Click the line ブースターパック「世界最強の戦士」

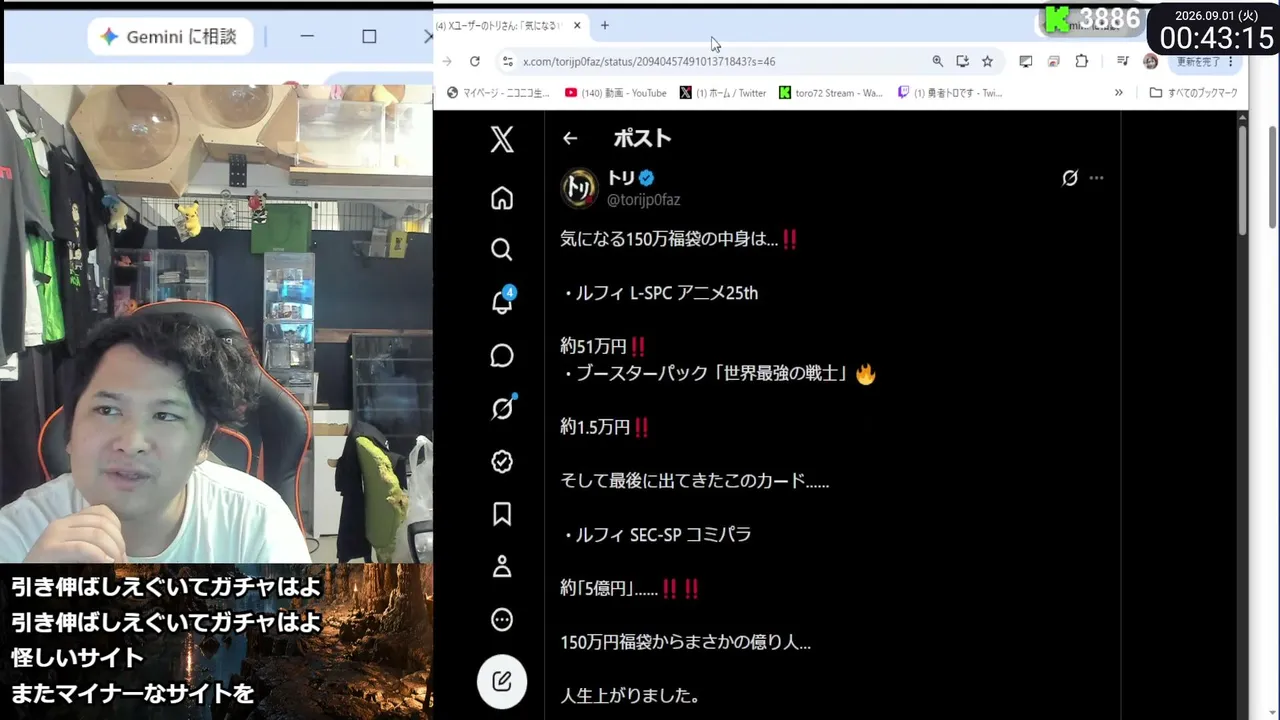click(718, 374)
